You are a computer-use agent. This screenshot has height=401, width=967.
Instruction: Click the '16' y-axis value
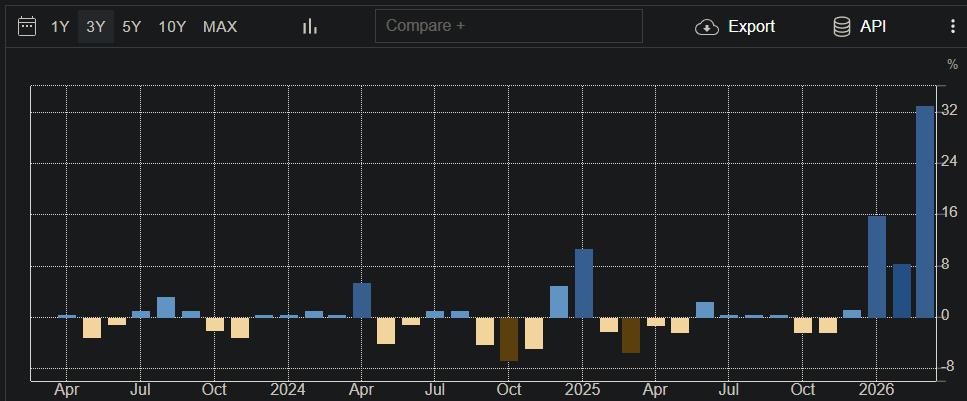[950, 213]
